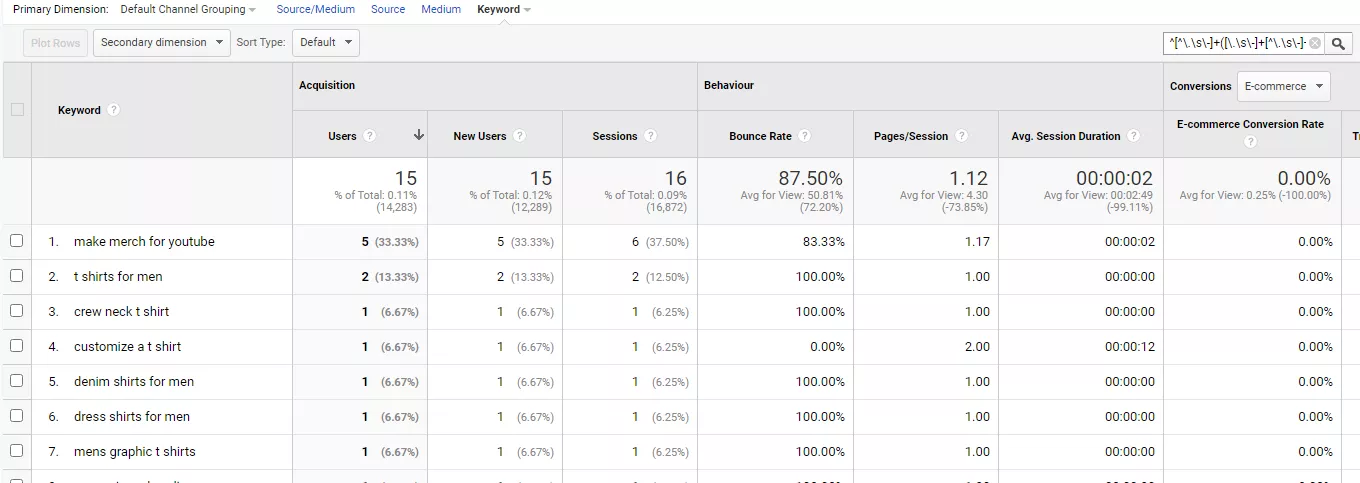Open help icon for Avg. Session Duration
Screen dimensions: 1360x483
pyautogui.click(x=1133, y=136)
